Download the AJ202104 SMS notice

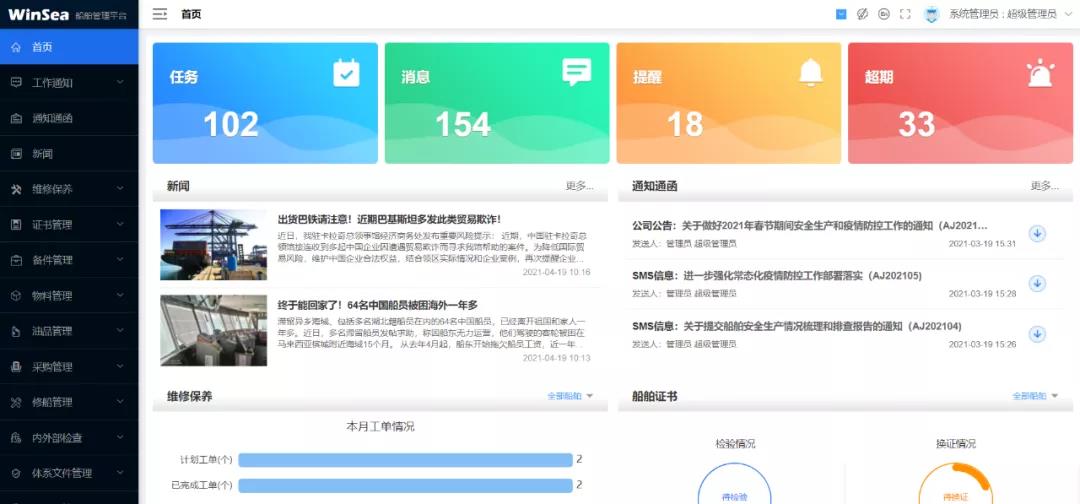[1037, 333]
